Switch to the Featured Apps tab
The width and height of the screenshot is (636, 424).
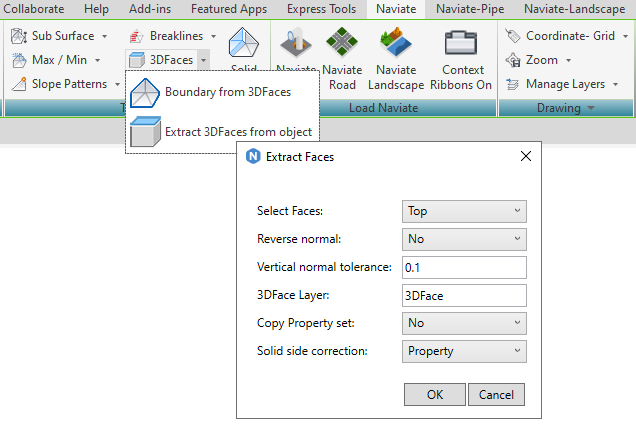(x=229, y=9)
